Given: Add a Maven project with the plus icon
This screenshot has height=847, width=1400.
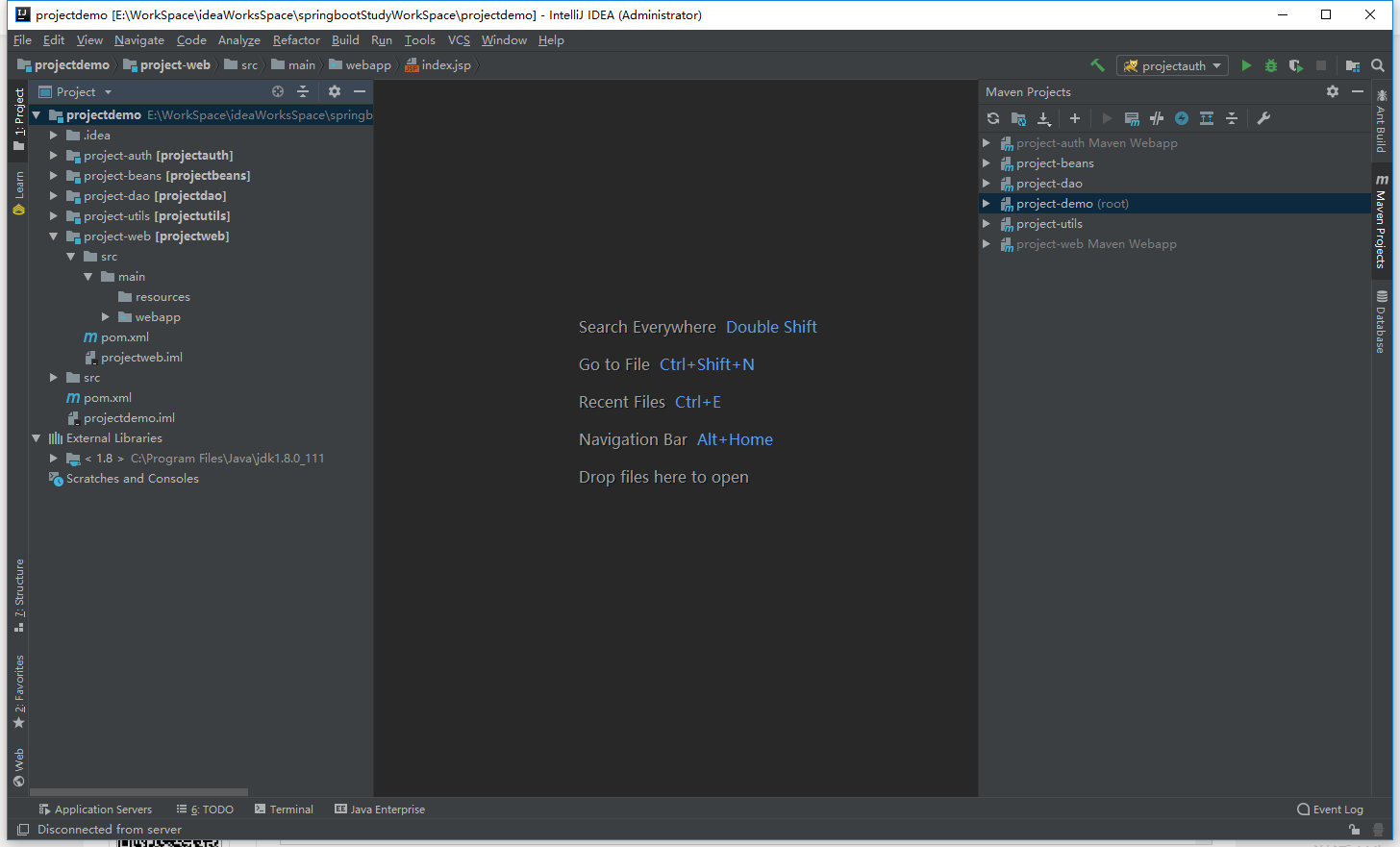Looking at the screenshot, I should 1075,118.
